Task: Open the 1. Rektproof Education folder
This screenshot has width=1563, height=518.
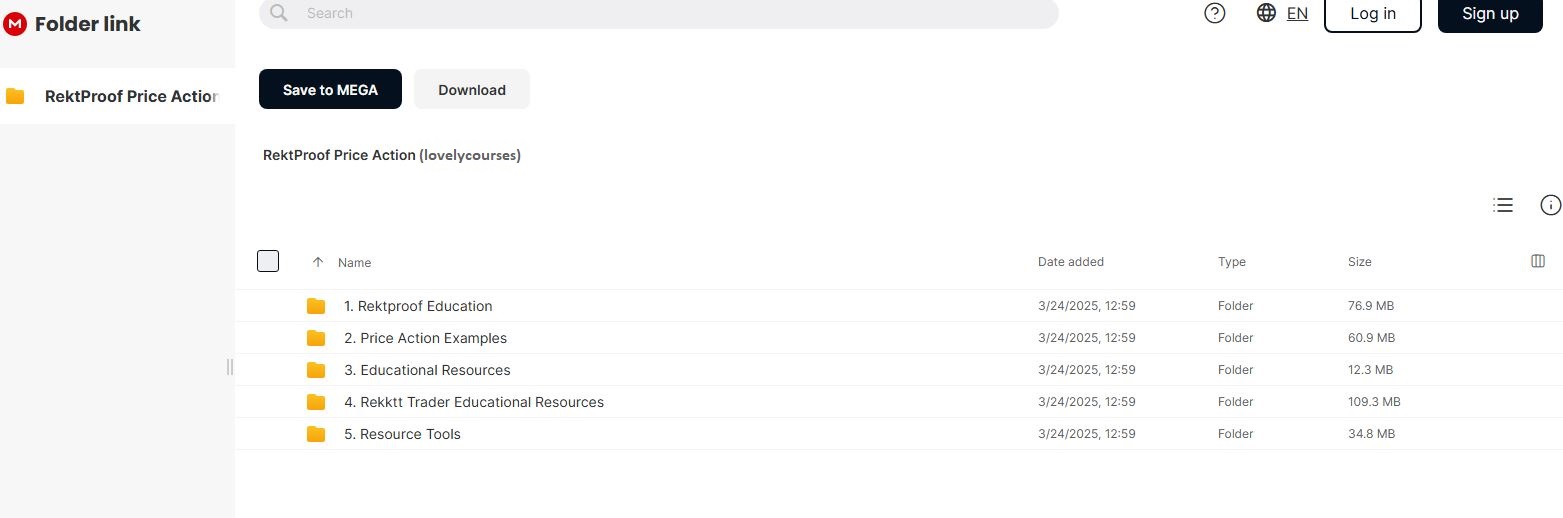Action: pos(418,306)
